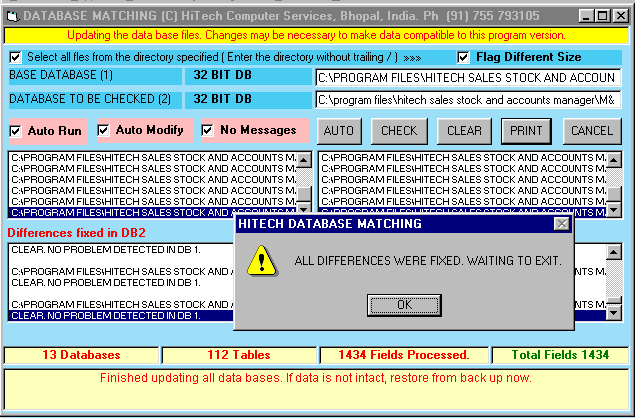
Task: Click the warning exclamation icon in dialog
Action: tap(262, 261)
